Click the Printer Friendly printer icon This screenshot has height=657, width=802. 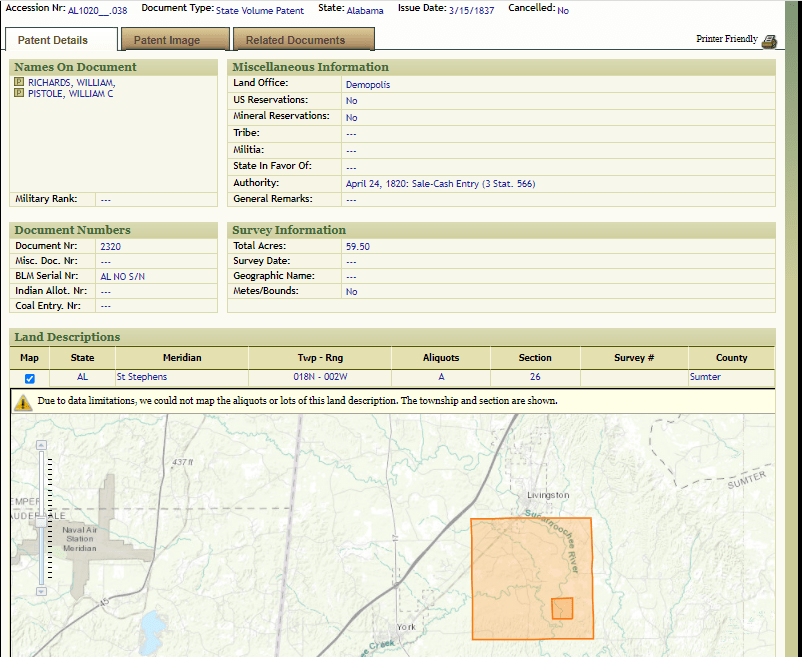coord(769,41)
